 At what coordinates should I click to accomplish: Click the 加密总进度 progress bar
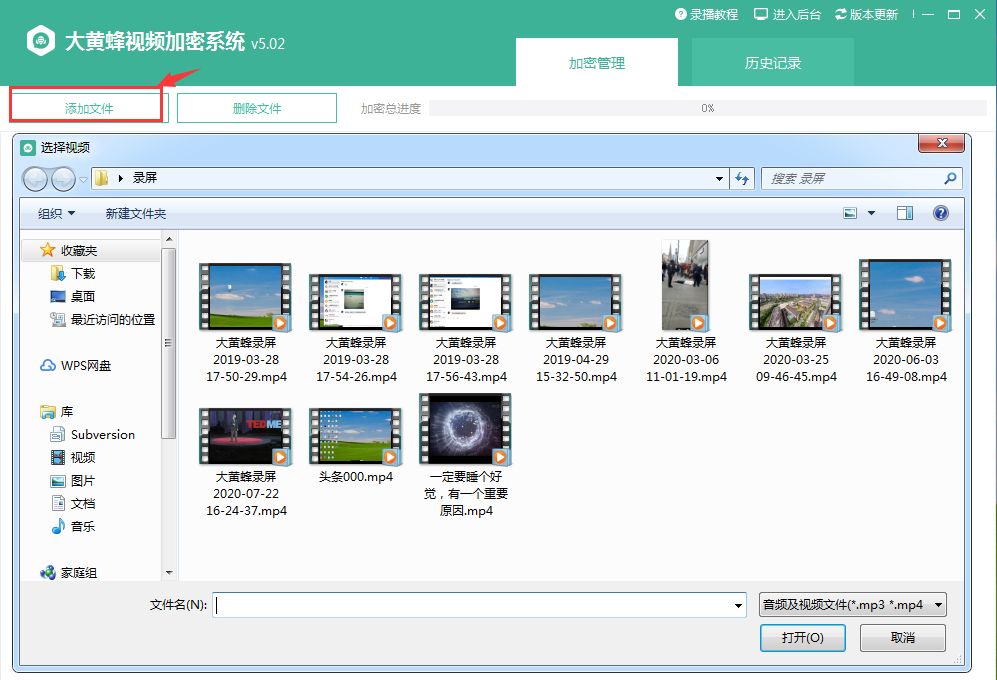(x=707, y=108)
